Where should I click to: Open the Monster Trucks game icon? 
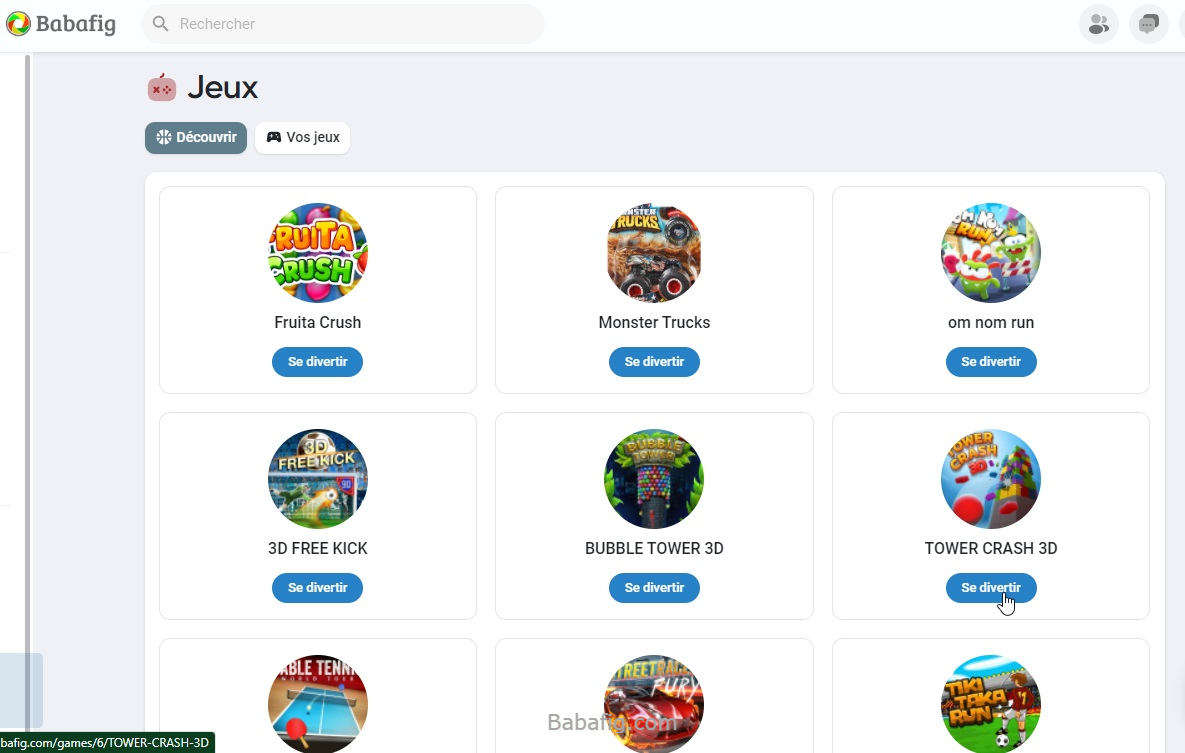[x=654, y=253]
